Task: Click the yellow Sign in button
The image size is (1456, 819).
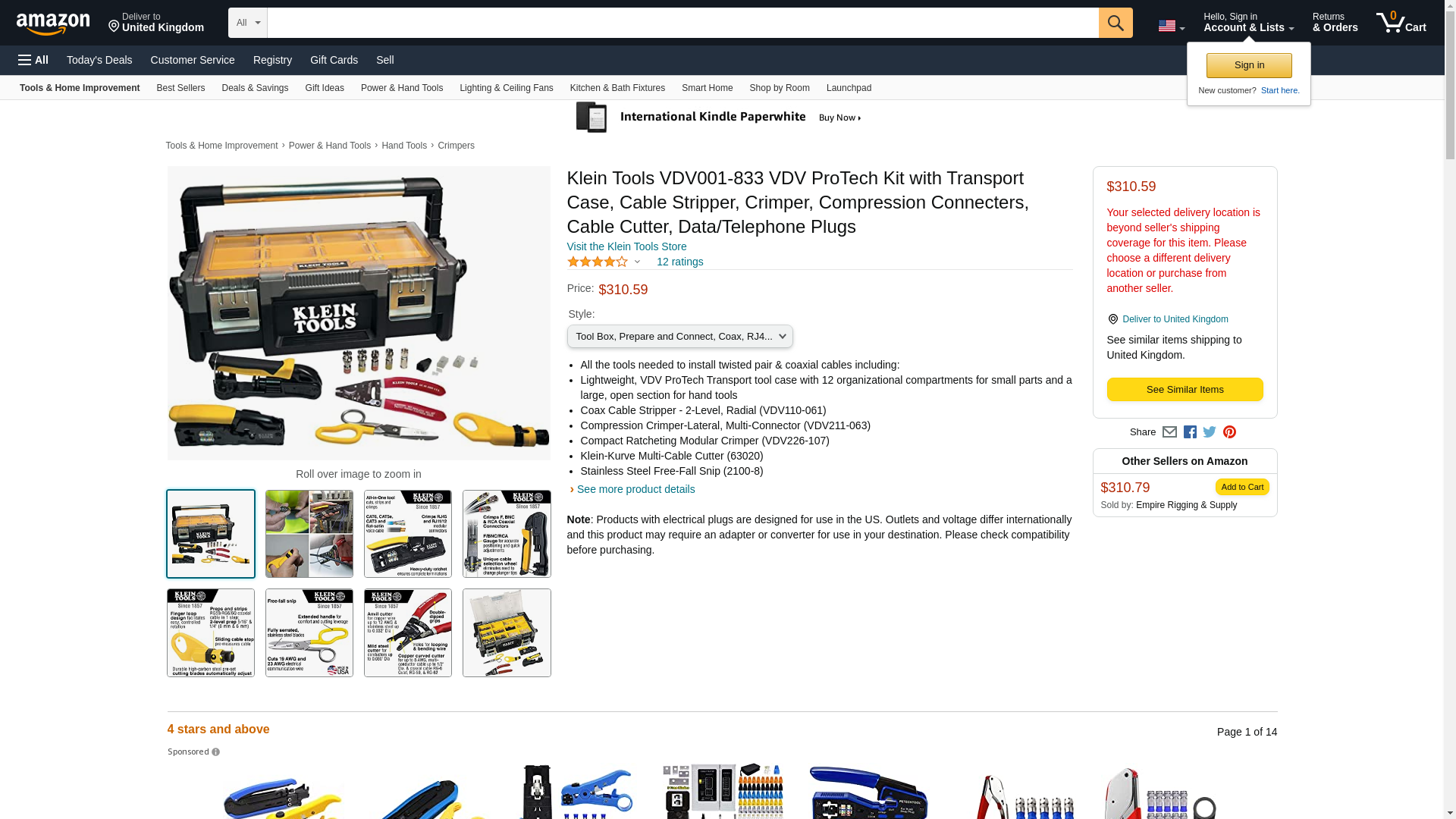Action: click(1249, 65)
